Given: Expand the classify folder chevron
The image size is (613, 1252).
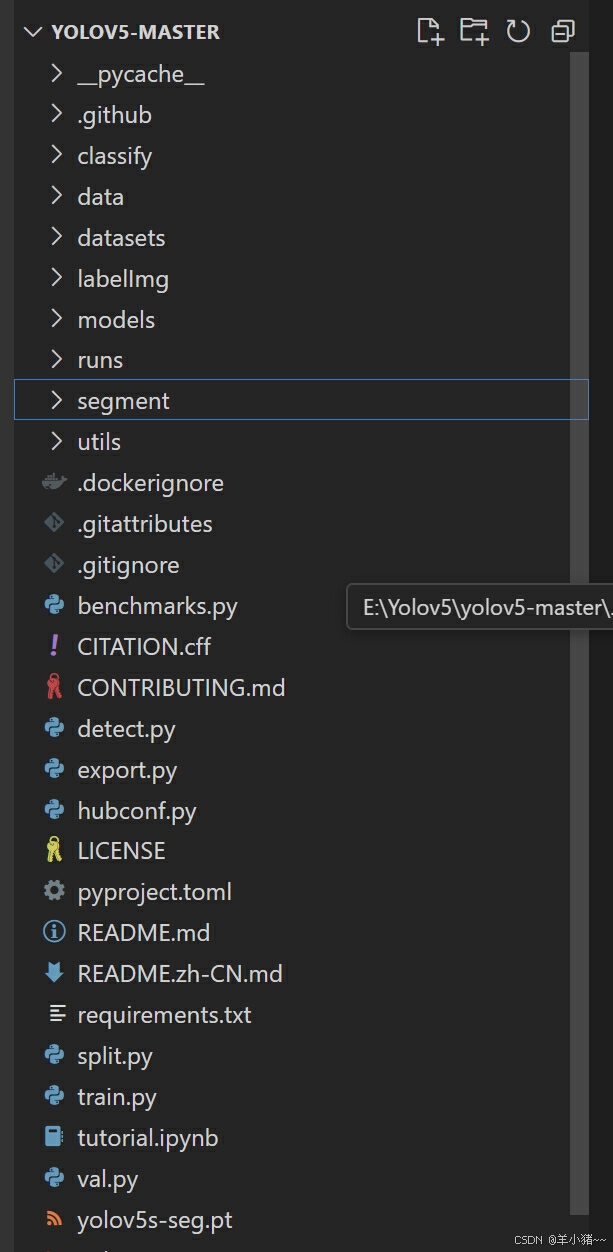Looking at the screenshot, I should click(56, 156).
